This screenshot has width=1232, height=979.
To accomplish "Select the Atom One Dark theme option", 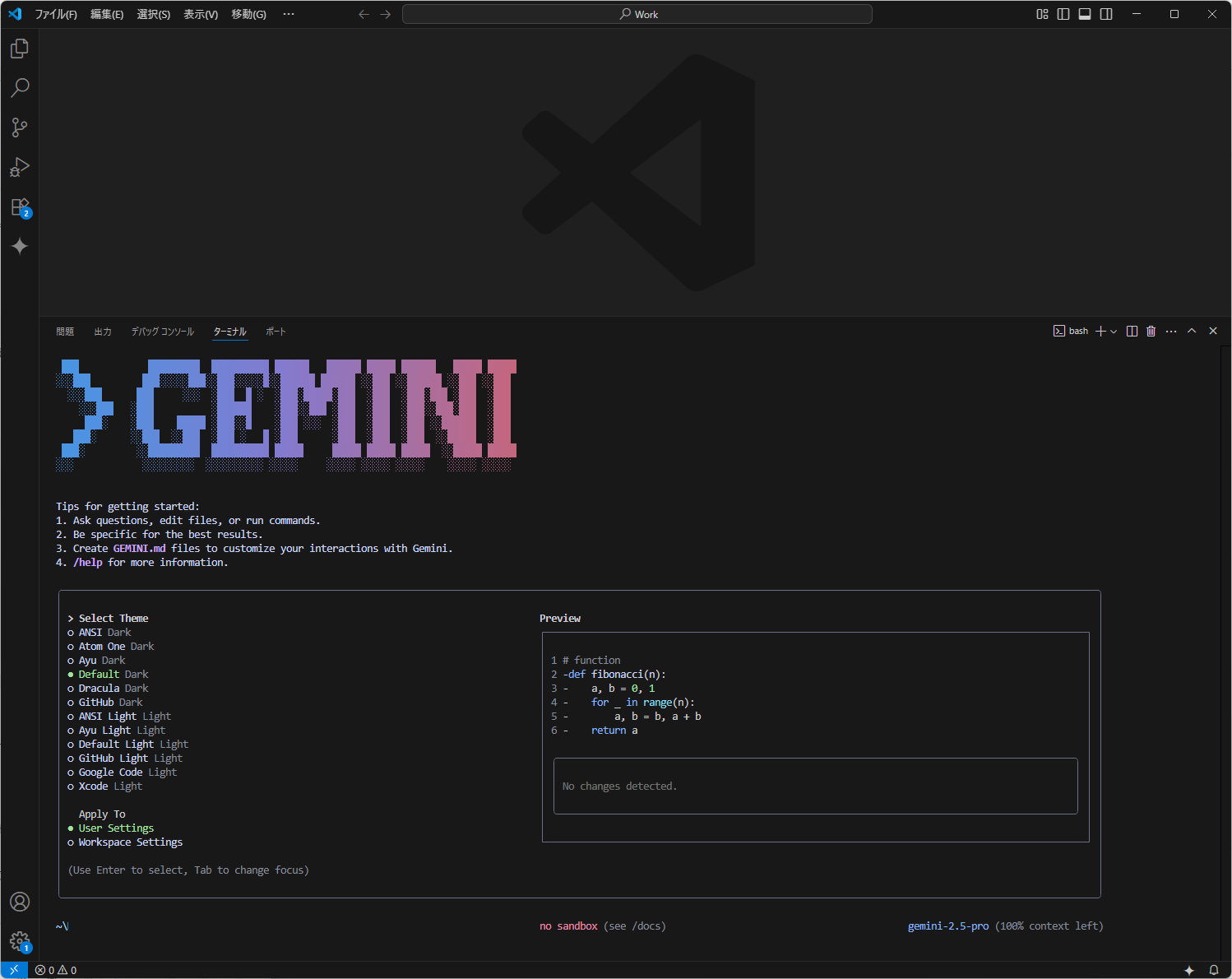I will click(111, 647).
